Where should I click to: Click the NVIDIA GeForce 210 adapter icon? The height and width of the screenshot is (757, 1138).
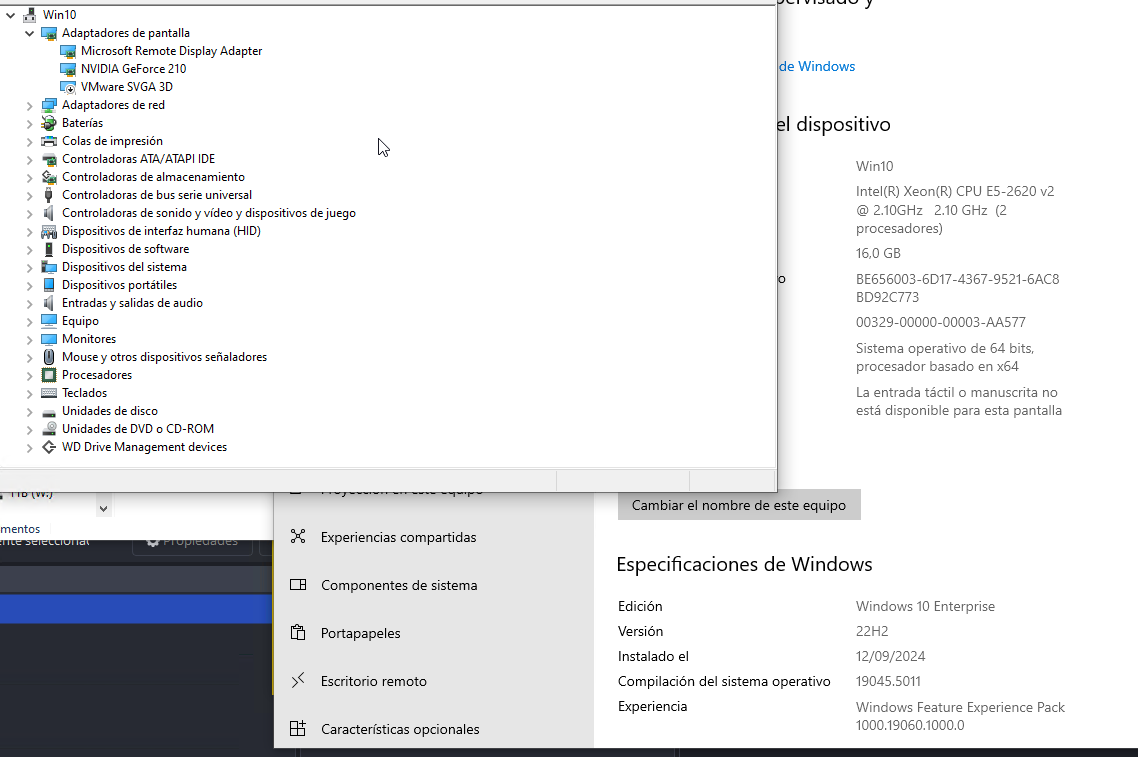pos(68,69)
